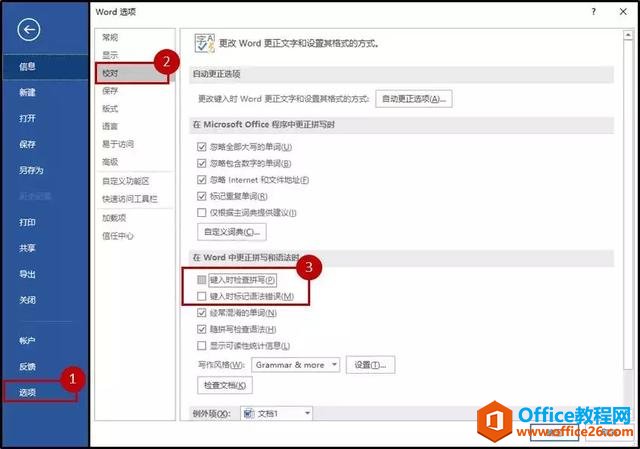The width and height of the screenshot is (640, 449).
Task: Toggle 标记重复单词 checkbox
Action: tap(202, 196)
